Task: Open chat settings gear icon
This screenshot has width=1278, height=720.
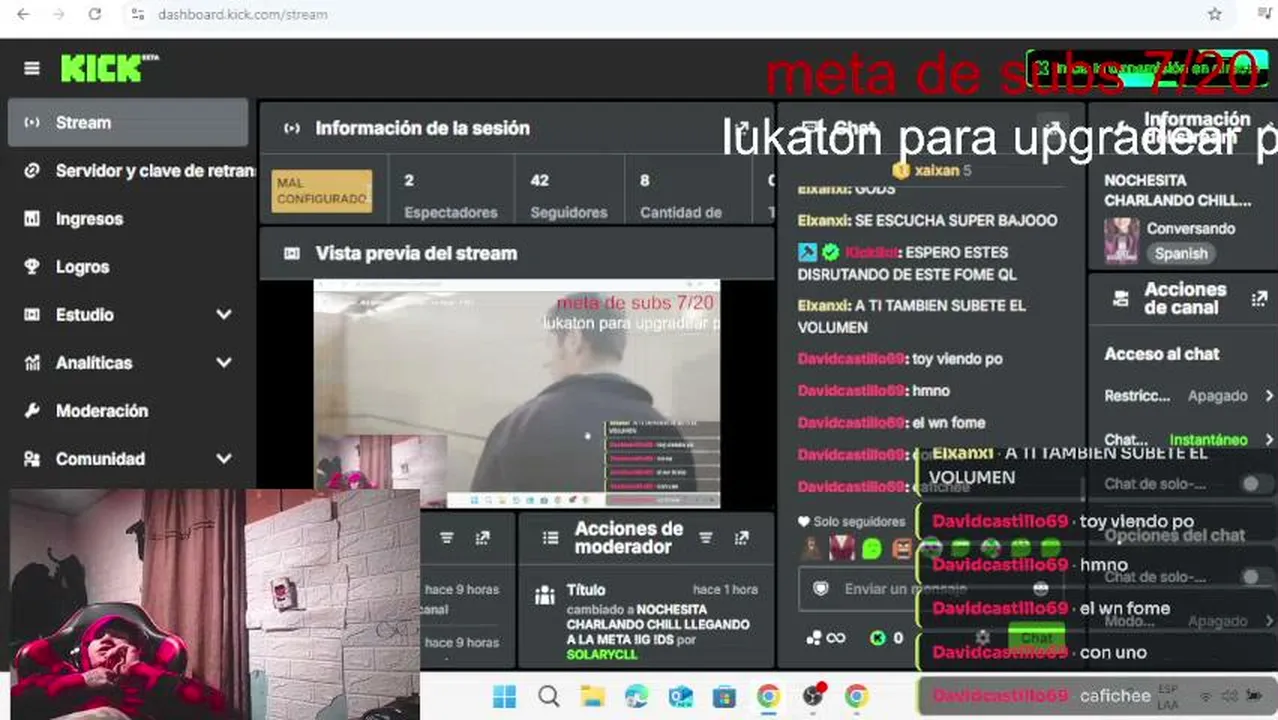Action: [x=983, y=637]
